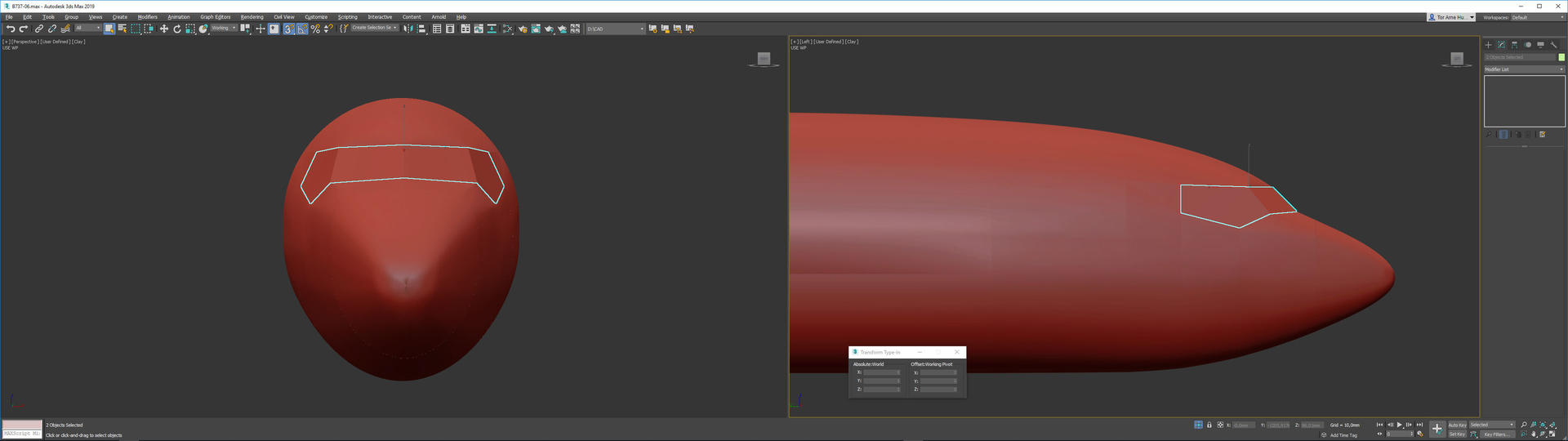Open the Hierarchy command panel
The width and height of the screenshot is (1568, 441).
[1514, 45]
